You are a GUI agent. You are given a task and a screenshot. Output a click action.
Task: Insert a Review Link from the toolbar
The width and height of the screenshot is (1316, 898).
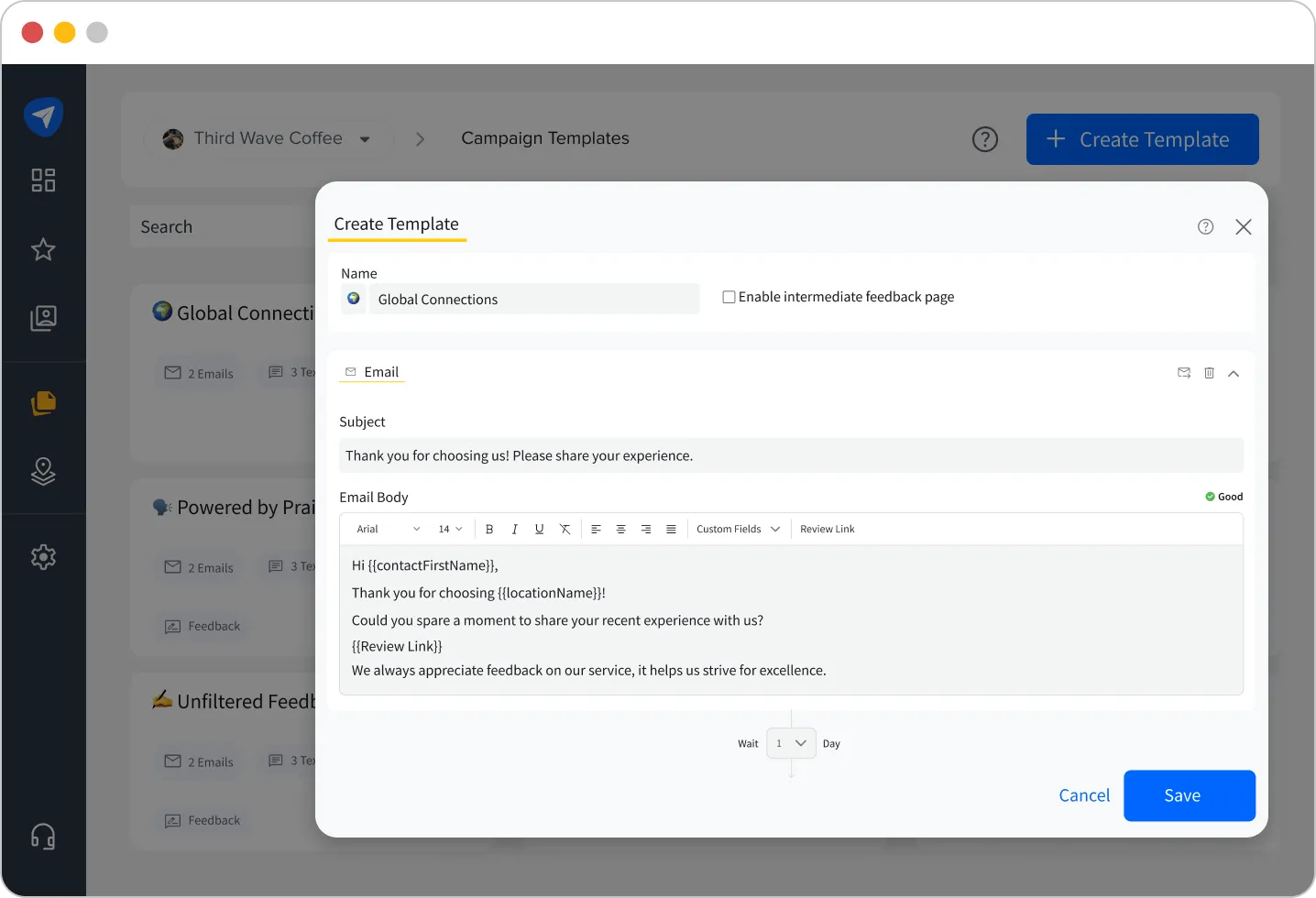(826, 529)
